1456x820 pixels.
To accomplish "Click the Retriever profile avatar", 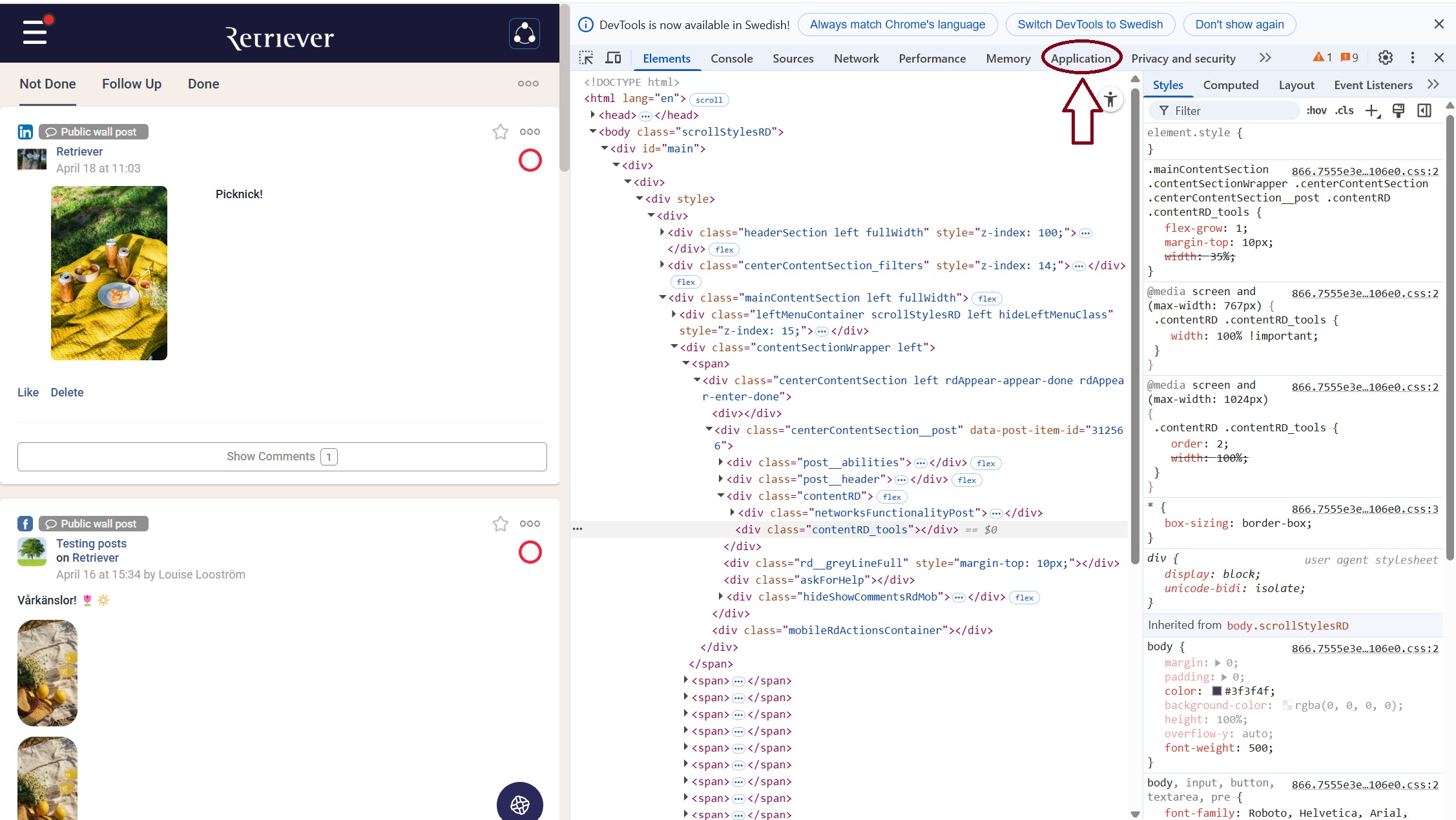I will coord(32,159).
